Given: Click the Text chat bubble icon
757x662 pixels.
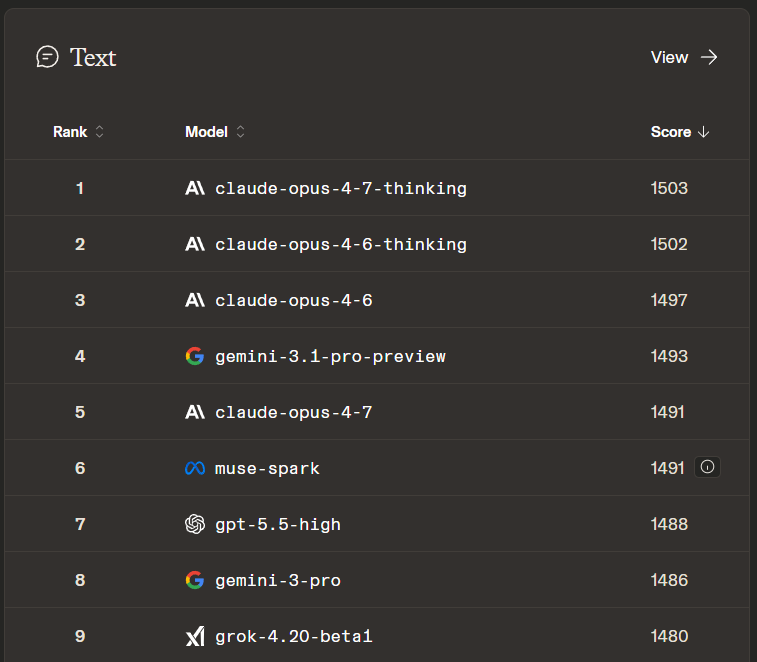Looking at the screenshot, I should pos(47,57).
